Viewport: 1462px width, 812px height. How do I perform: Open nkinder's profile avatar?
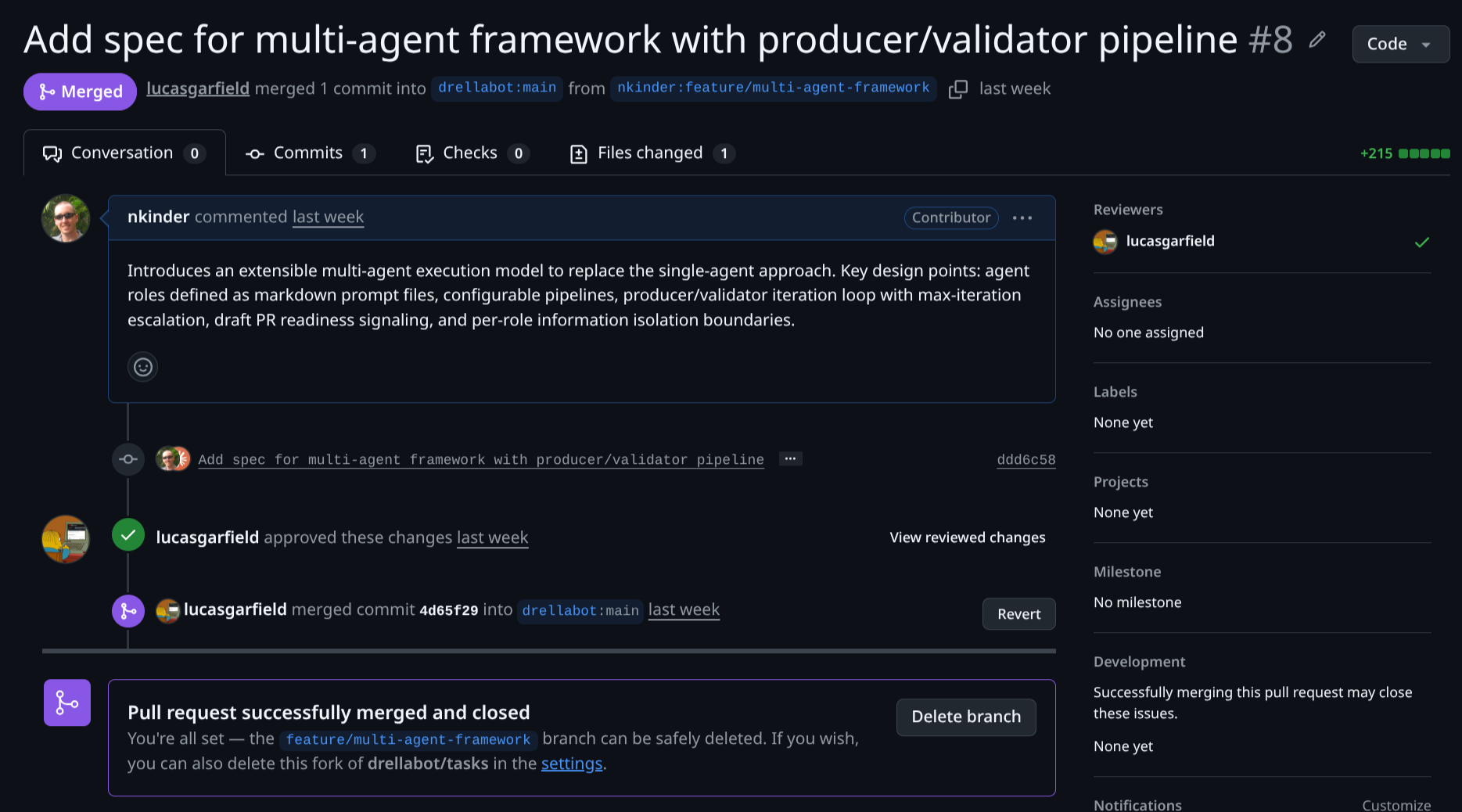[65, 218]
